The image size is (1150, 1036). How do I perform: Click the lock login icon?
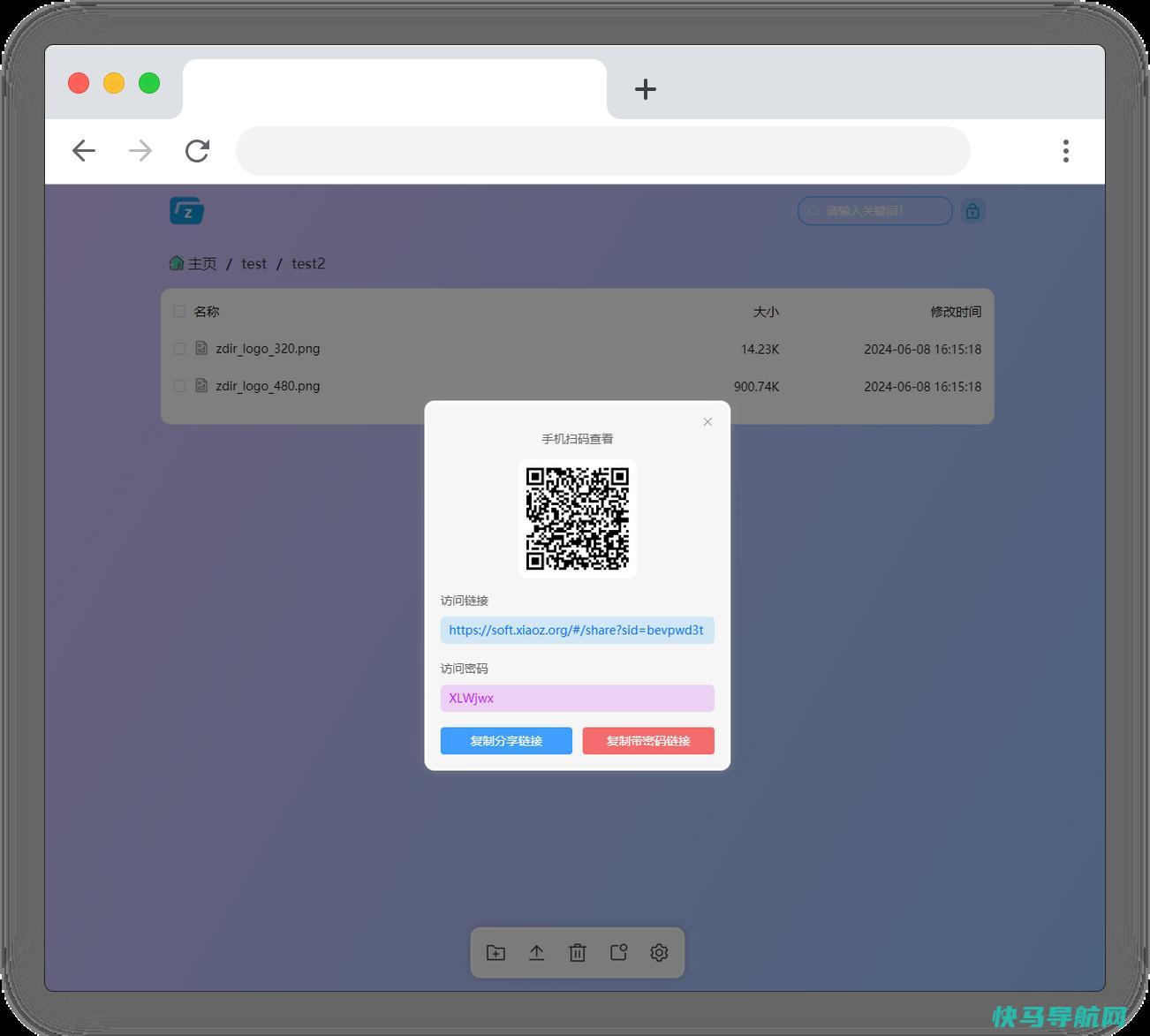(972, 211)
